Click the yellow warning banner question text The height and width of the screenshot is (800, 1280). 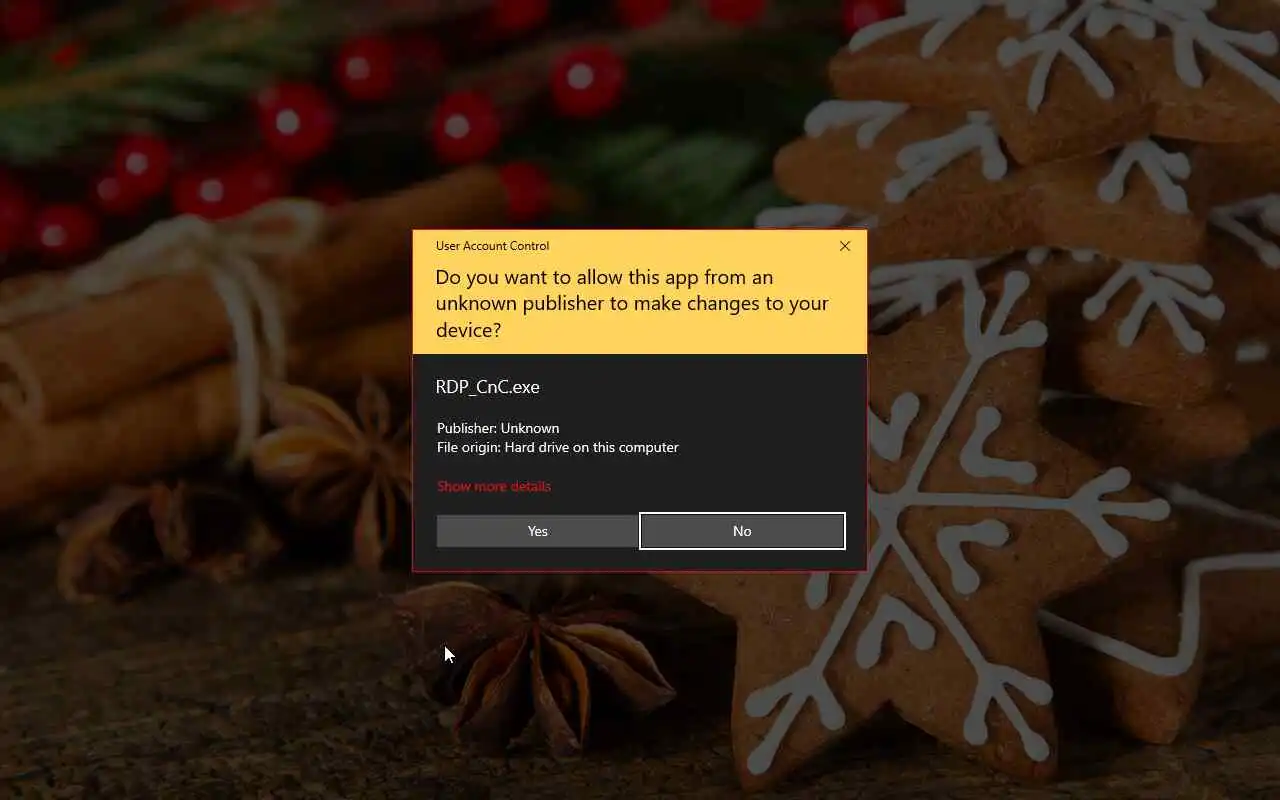632,304
